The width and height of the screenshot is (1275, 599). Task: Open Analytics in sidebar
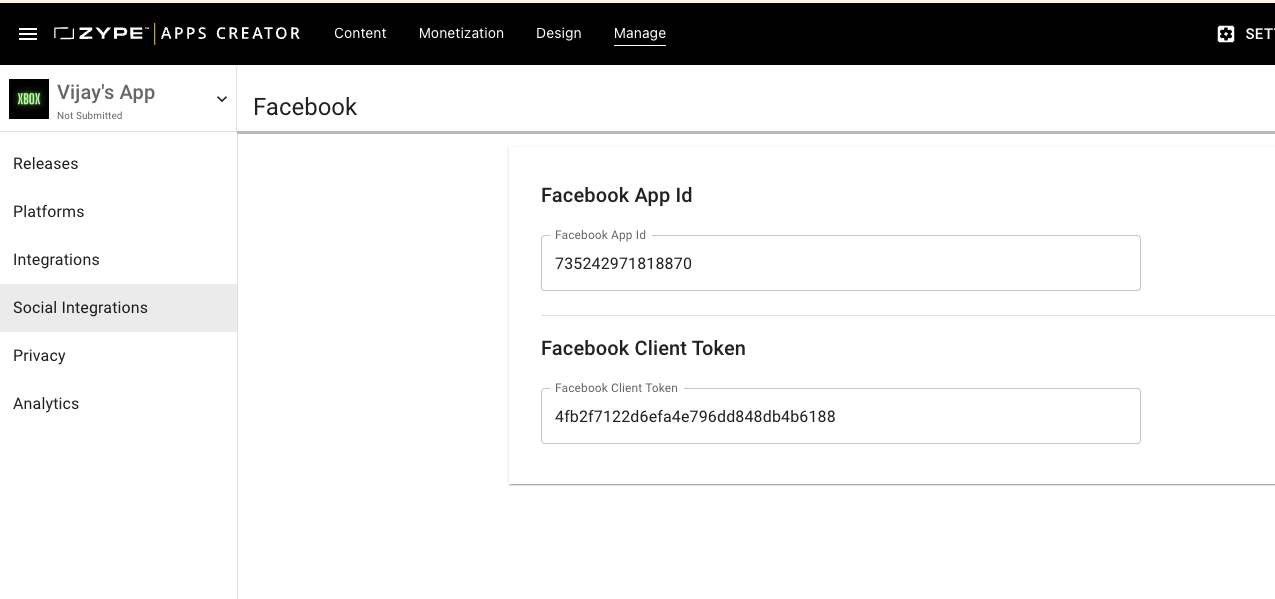pyautogui.click(x=118, y=404)
